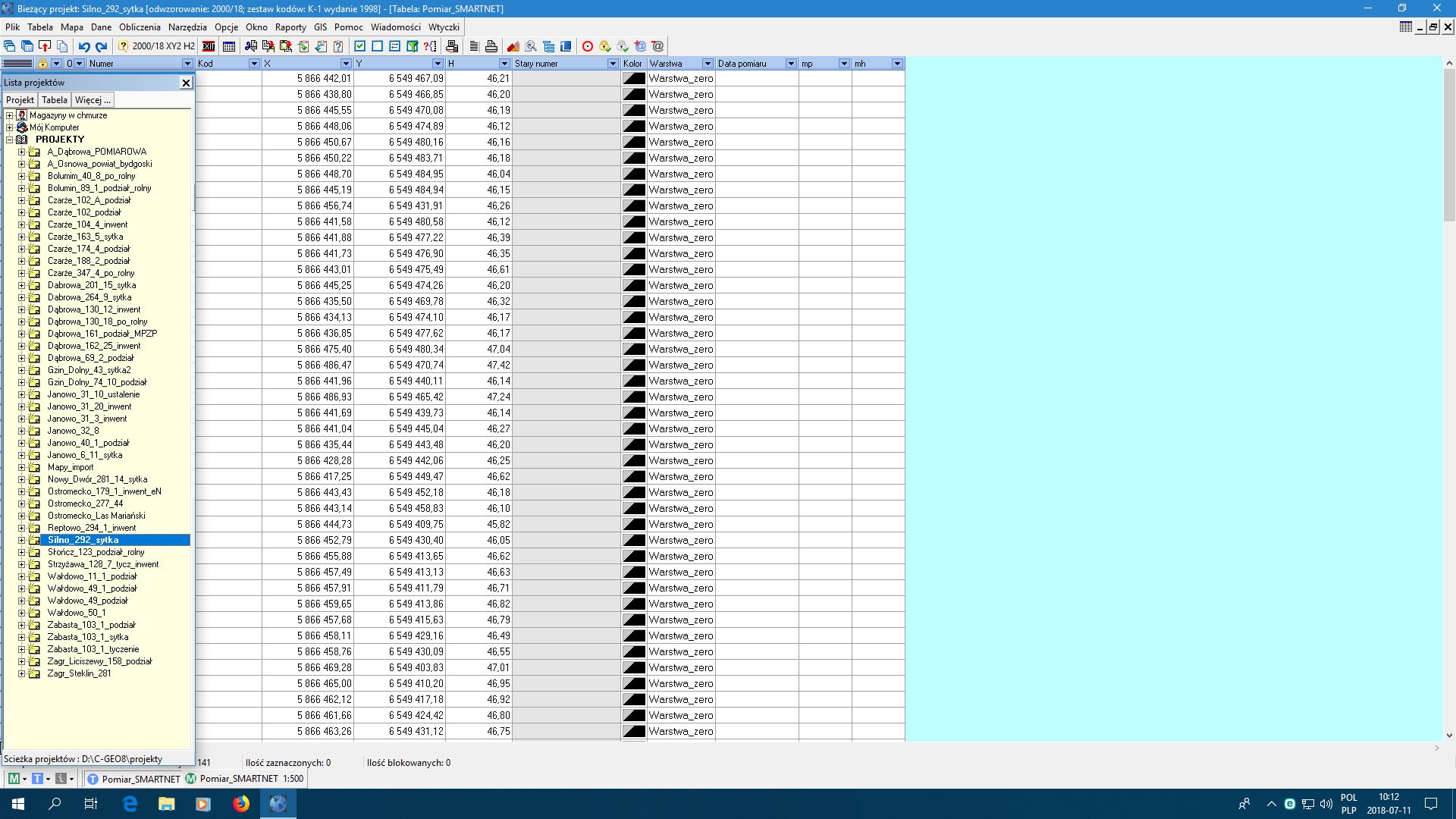
Task: Click the invert selection toolbar icon
Action: point(394,46)
